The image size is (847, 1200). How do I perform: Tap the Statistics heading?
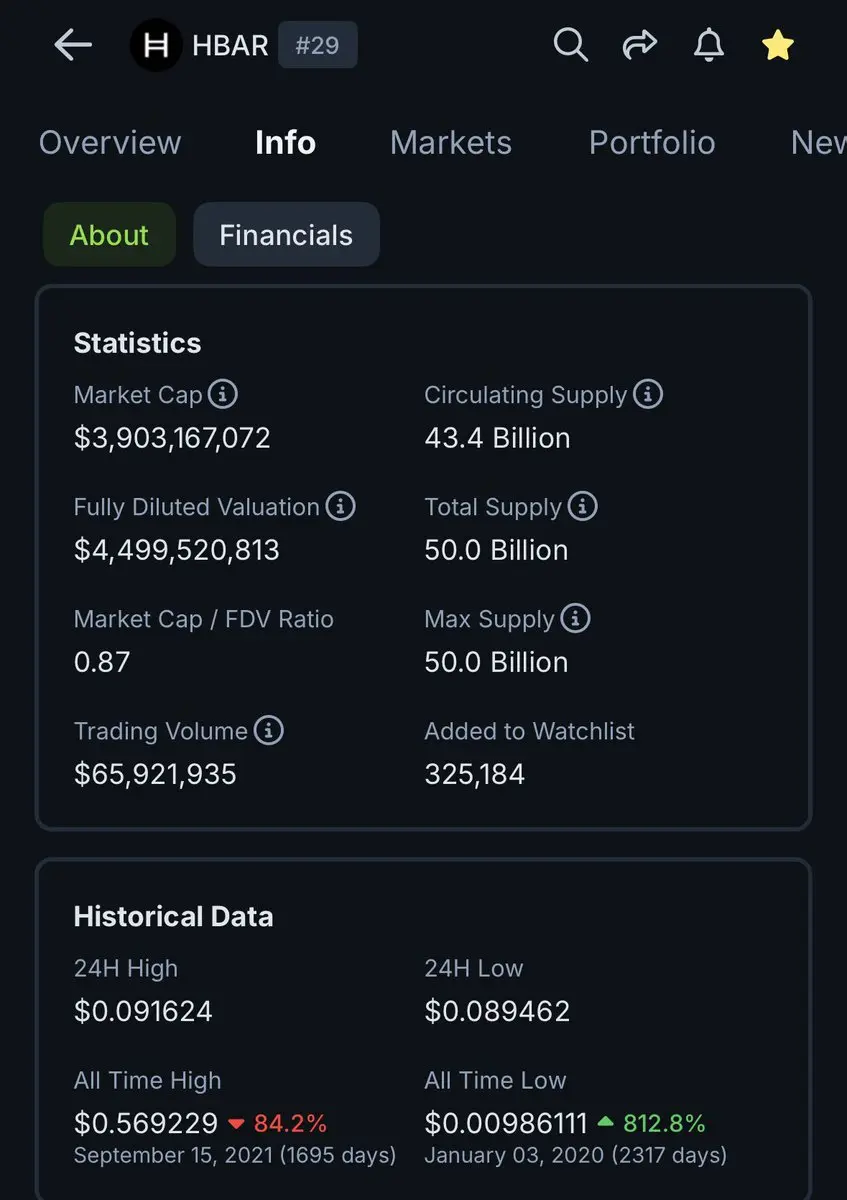(137, 343)
